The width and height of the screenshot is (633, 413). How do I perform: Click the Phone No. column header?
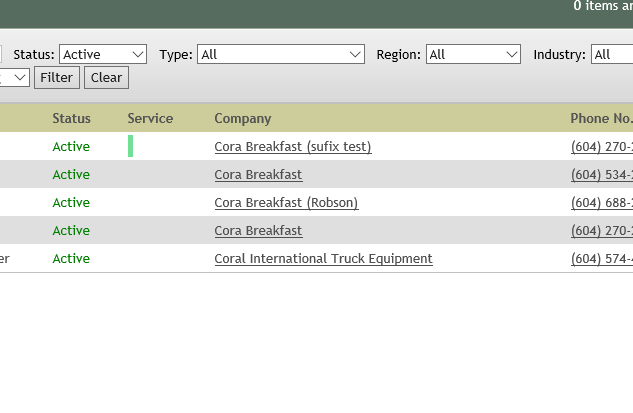600,118
